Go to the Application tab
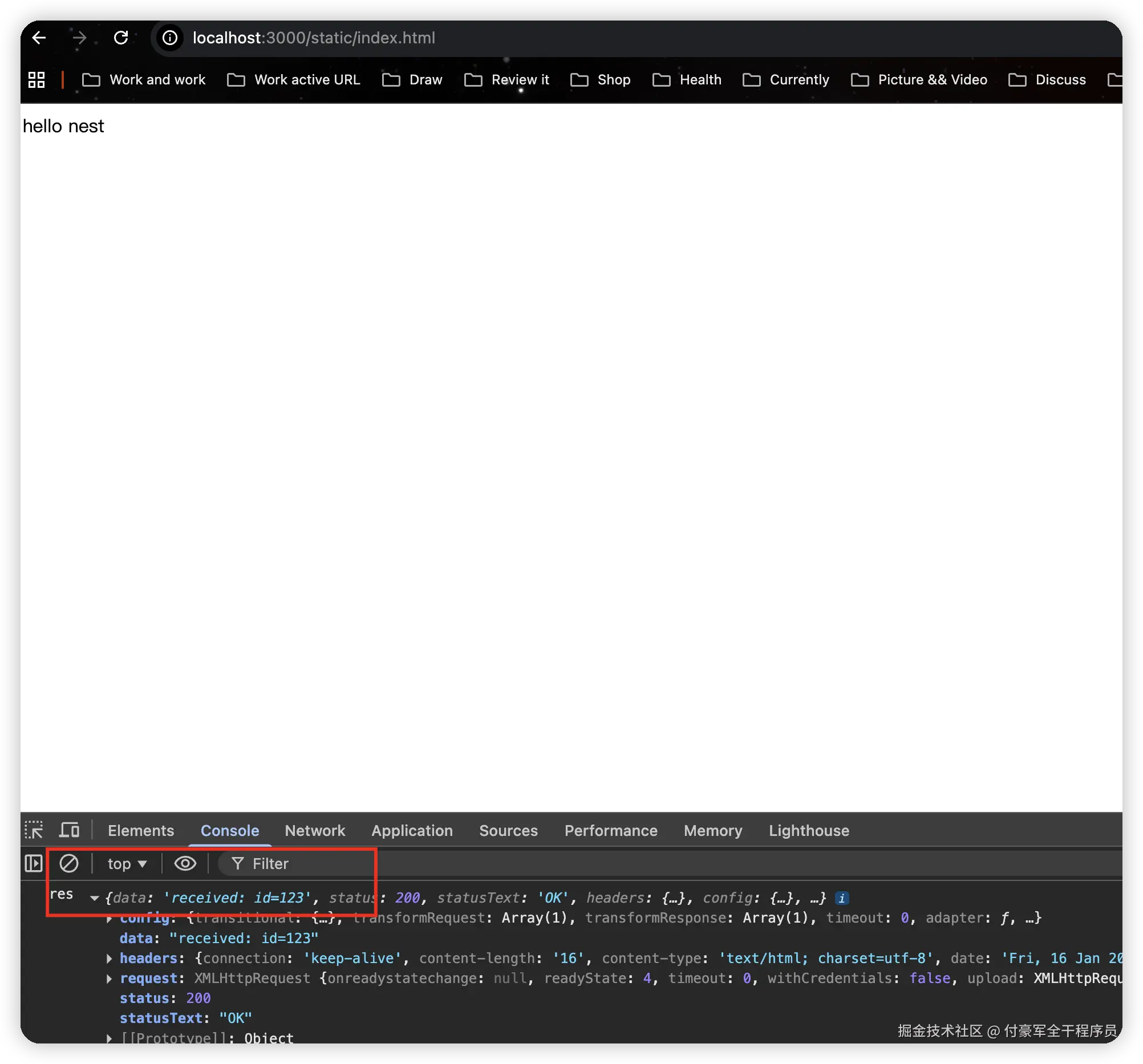Viewport: 1143px width, 1064px height. (412, 831)
